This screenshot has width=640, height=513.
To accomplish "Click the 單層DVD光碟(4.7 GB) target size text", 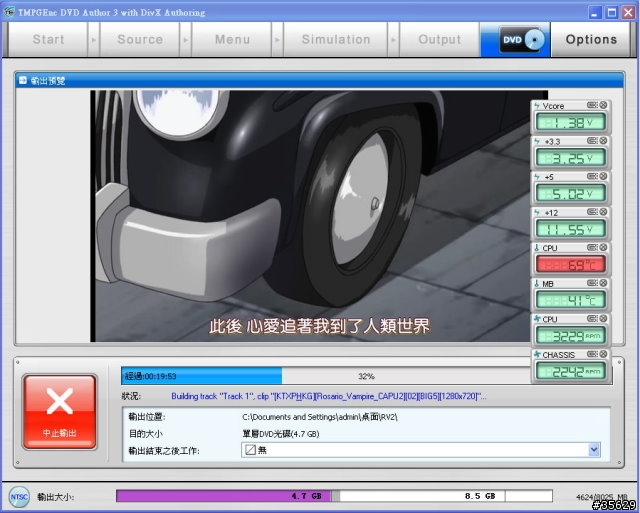I will click(280, 434).
